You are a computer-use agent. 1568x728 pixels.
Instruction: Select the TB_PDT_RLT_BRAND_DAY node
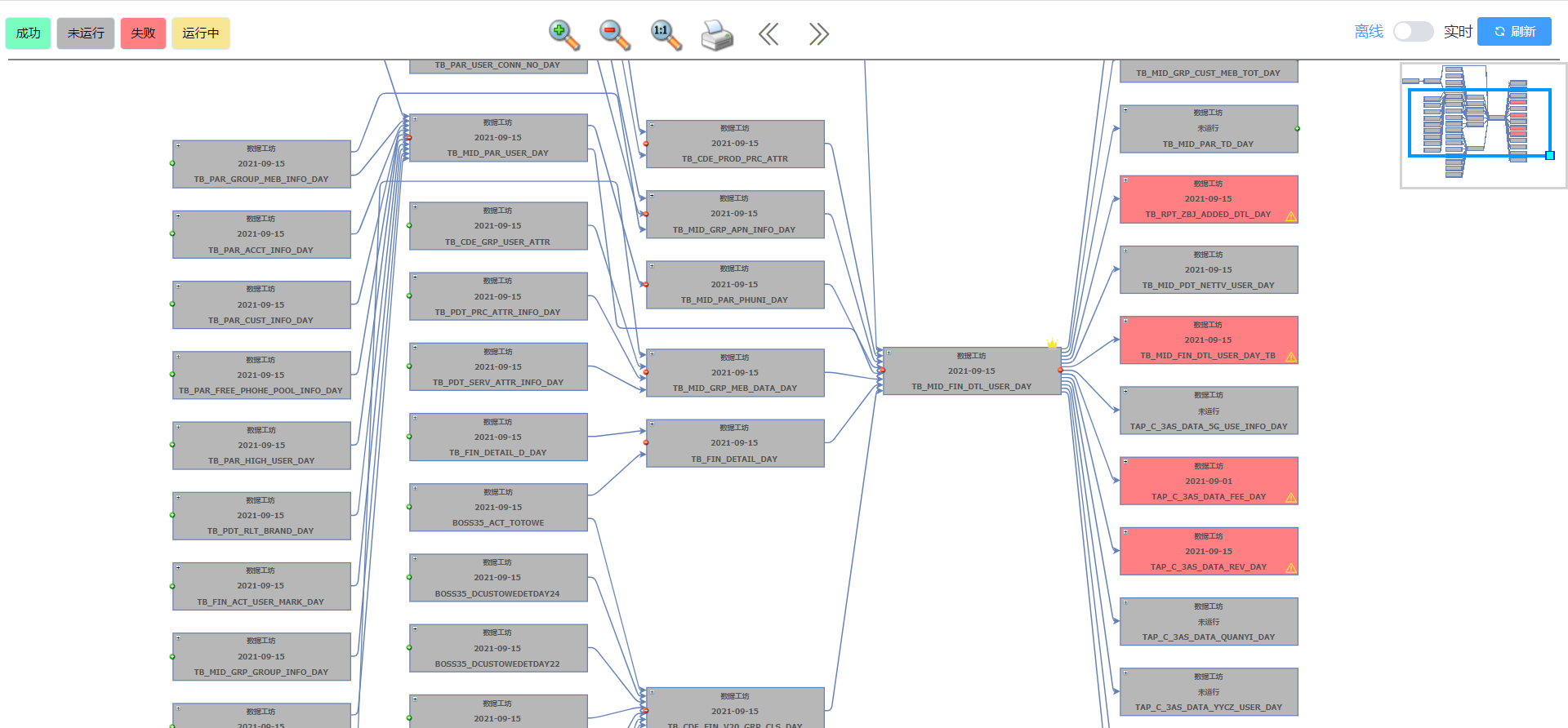[261, 516]
